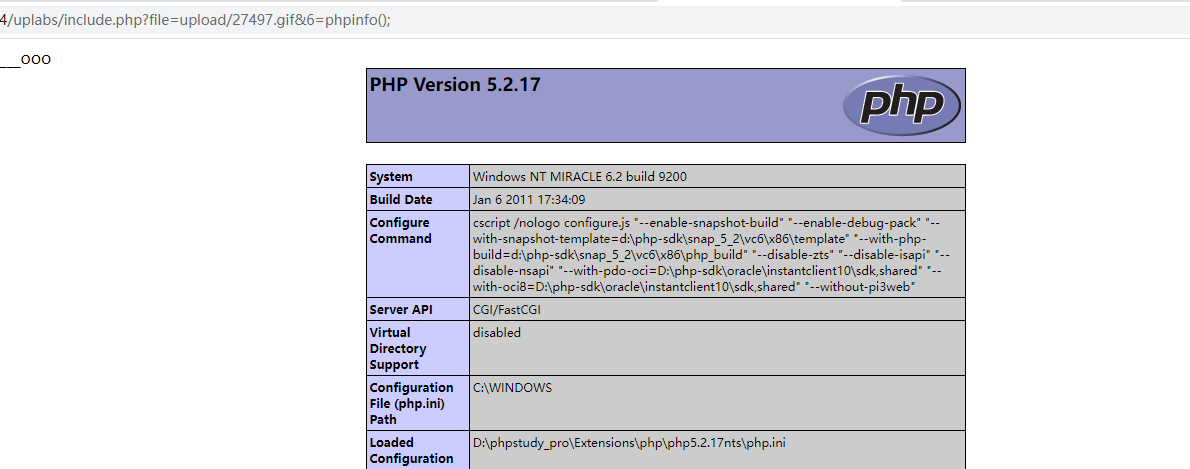Click the 'PHP Version 5.2.17' heading
The width and height of the screenshot is (1190, 469).
click(455, 84)
